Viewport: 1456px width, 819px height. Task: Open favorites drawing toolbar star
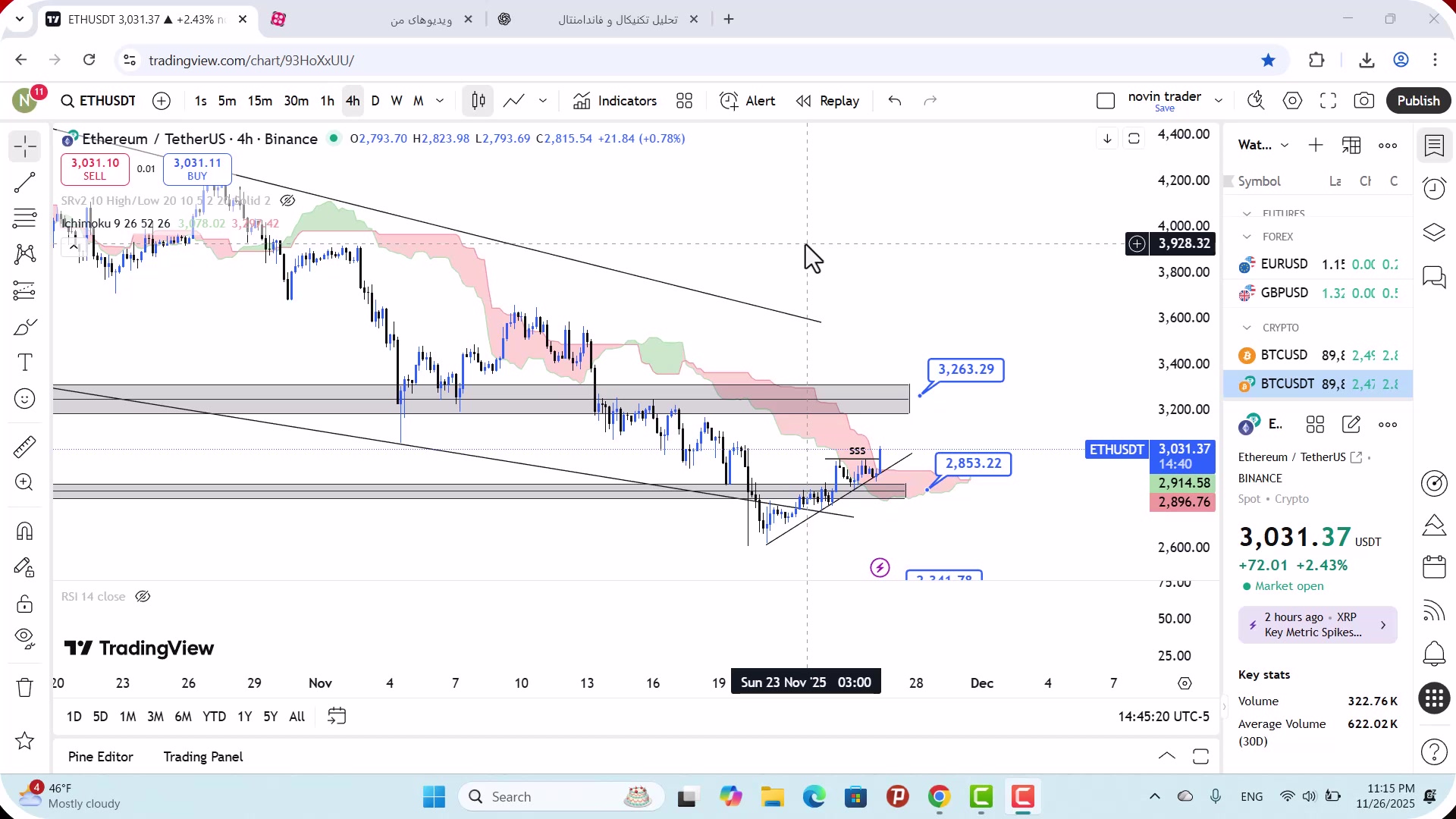pos(24,741)
